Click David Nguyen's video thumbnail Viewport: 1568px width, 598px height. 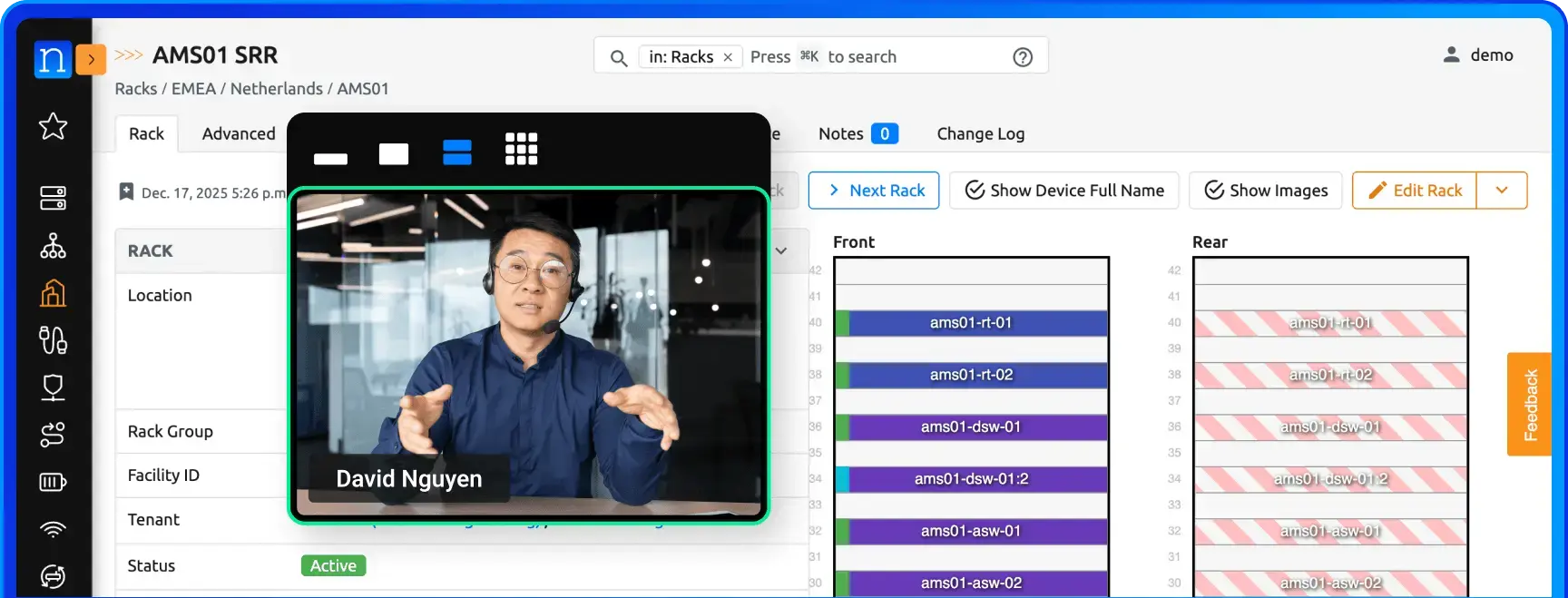click(529, 356)
